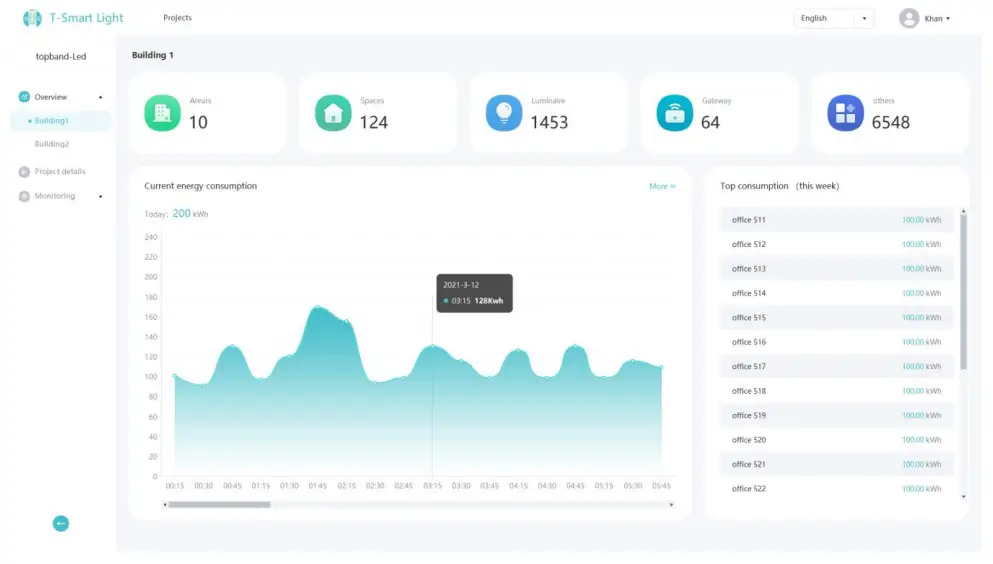Click the others count 6548
The image size is (993, 564).
[x=890, y=122]
